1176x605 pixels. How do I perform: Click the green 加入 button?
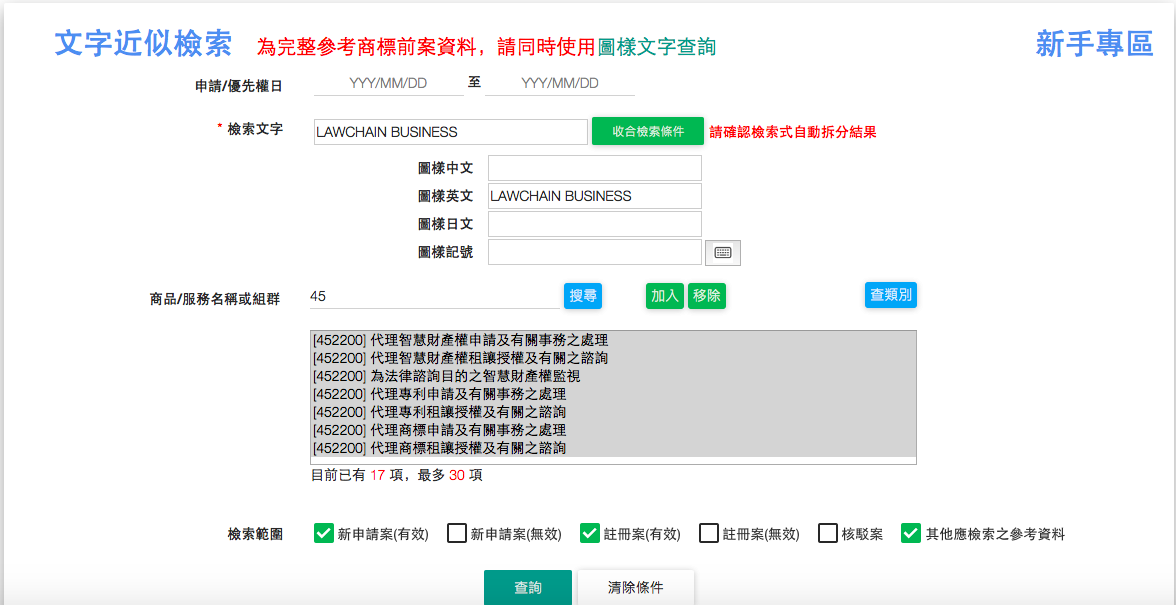[x=664, y=295]
